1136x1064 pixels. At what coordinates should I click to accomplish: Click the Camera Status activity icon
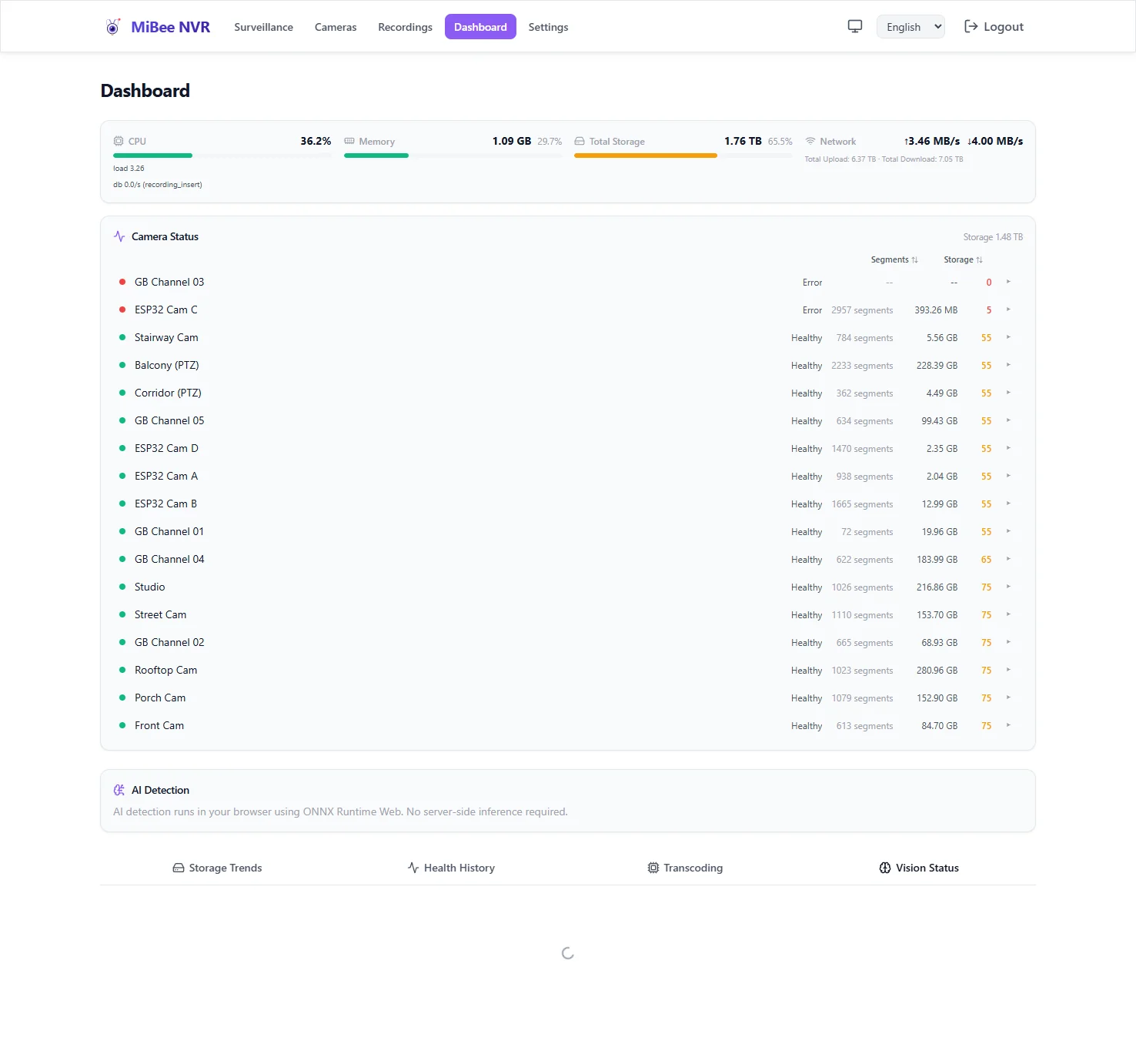click(119, 236)
